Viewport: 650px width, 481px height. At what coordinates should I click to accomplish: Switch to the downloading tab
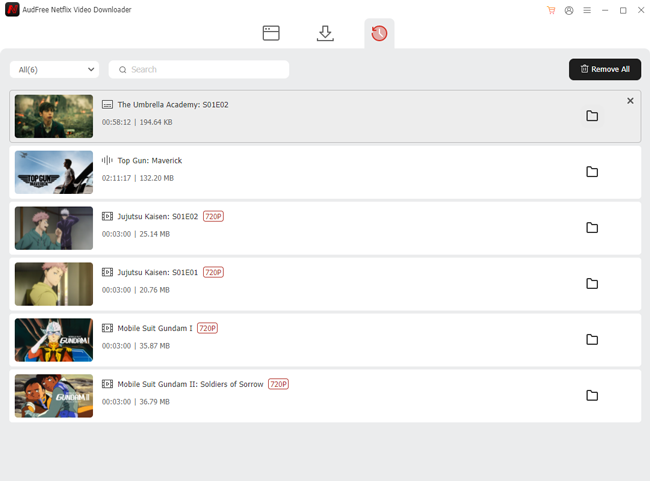[x=325, y=33]
